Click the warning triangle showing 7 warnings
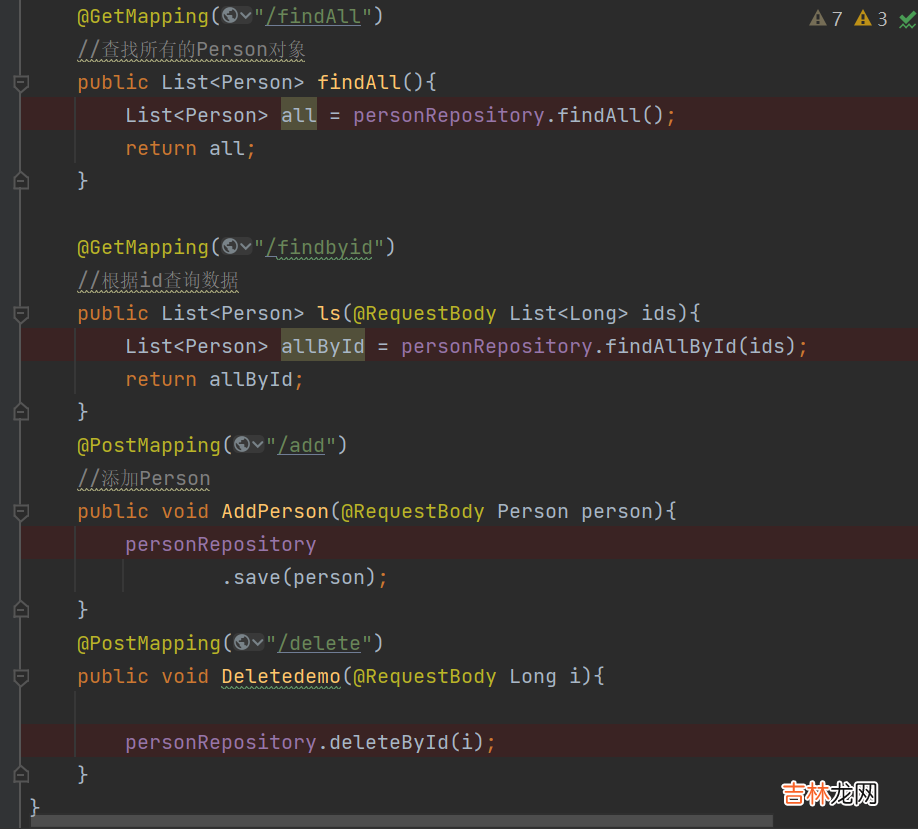The width and height of the screenshot is (918, 829). tap(819, 19)
